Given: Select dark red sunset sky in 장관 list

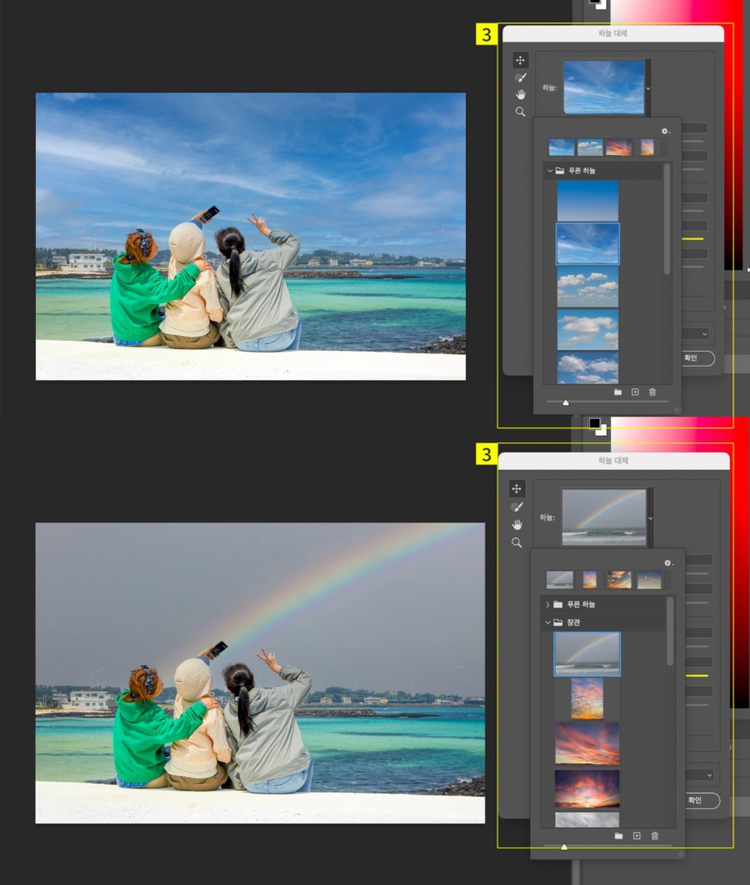Looking at the screenshot, I should tap(587, 788).
